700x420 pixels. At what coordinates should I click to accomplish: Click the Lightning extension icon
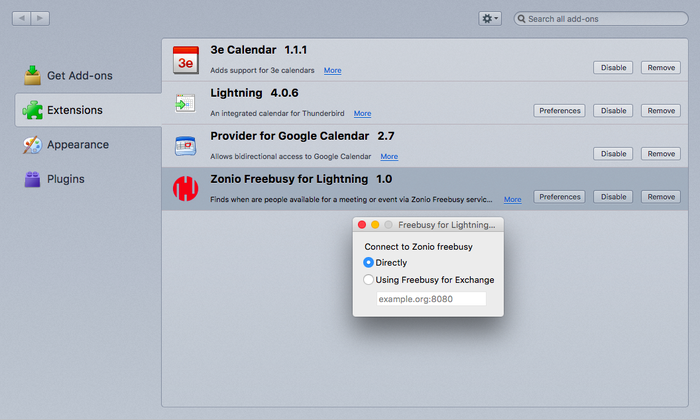coord(185,103)
